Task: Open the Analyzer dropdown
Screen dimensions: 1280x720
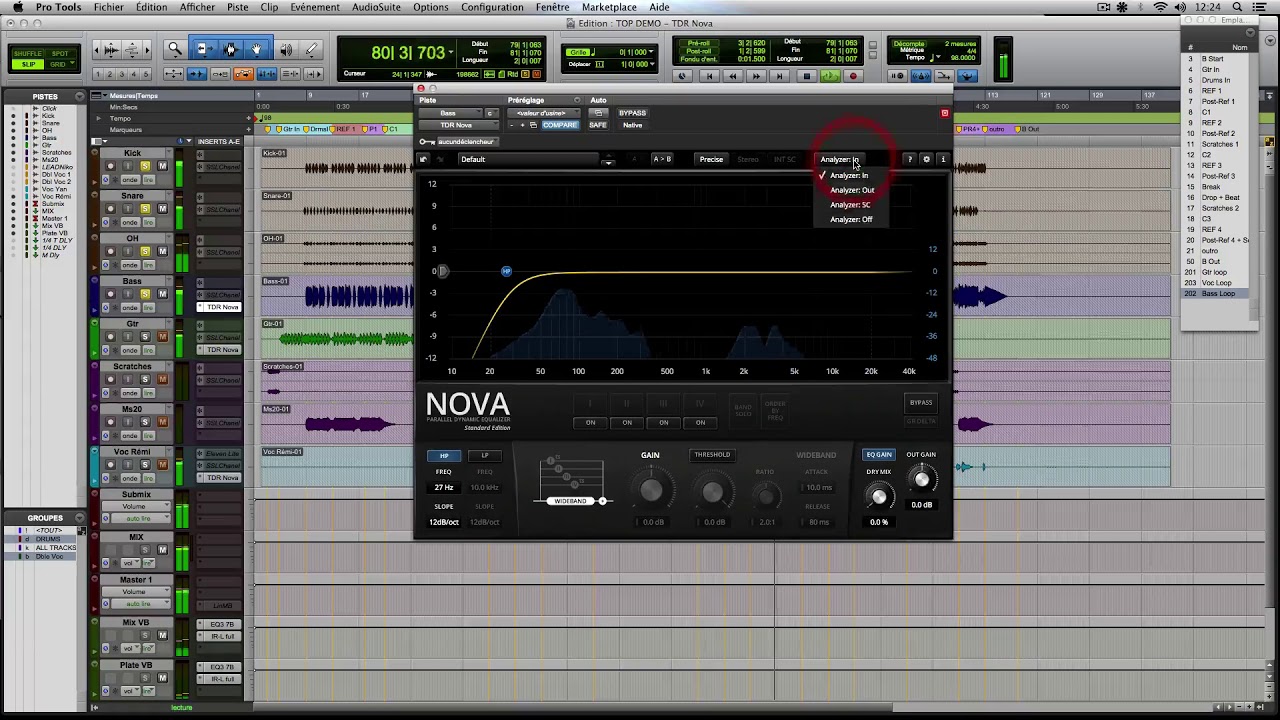Action: click(x=840, y=159)
